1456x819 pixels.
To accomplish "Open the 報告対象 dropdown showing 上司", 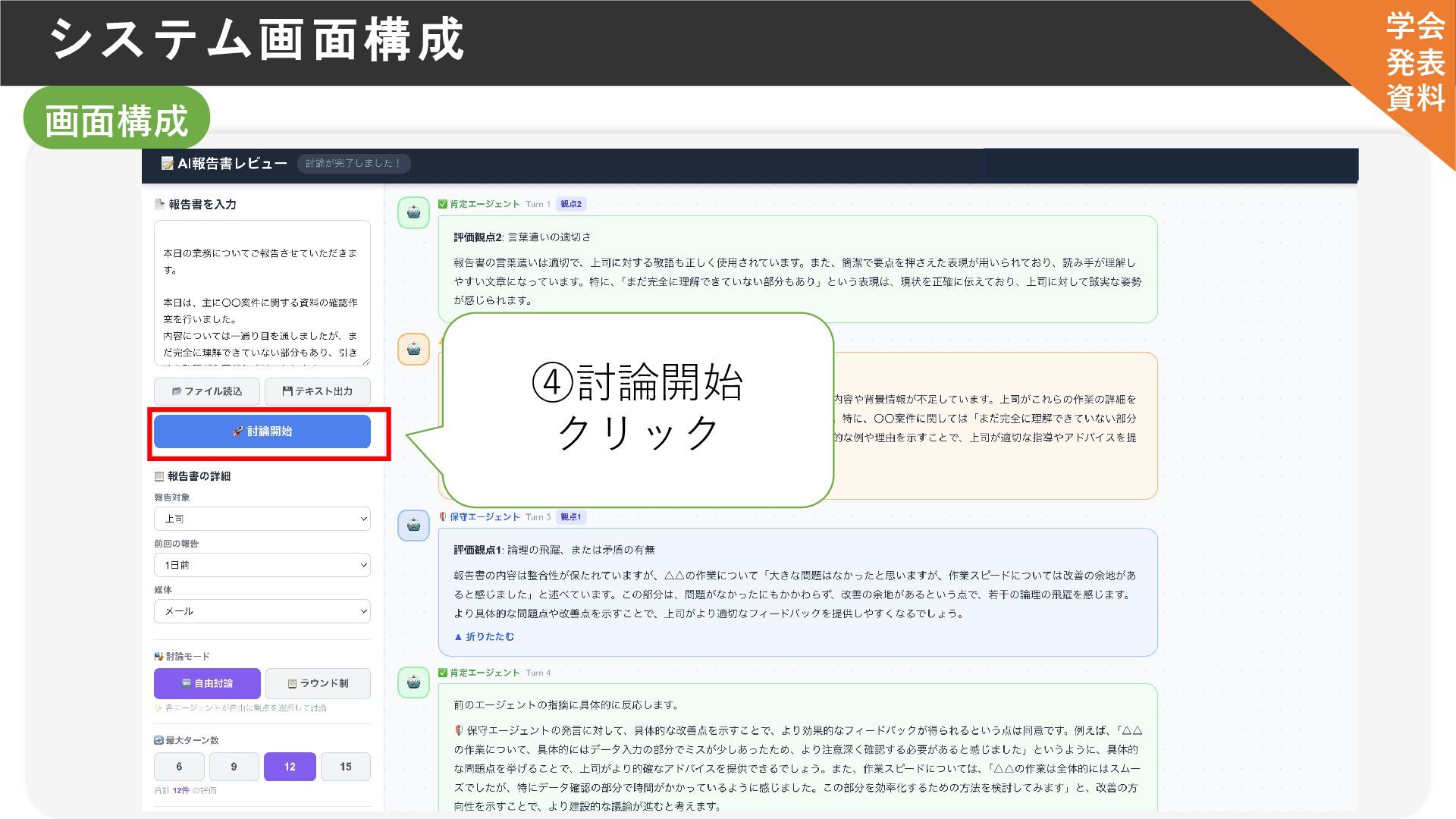I will pyautogui.click(x=262, y=519).
